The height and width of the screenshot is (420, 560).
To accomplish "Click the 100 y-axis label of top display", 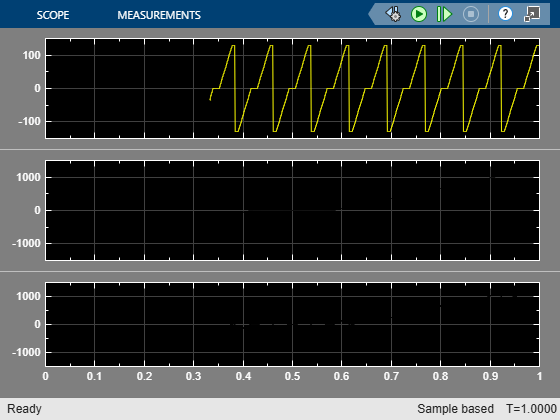I will click(x=32, y=55).
